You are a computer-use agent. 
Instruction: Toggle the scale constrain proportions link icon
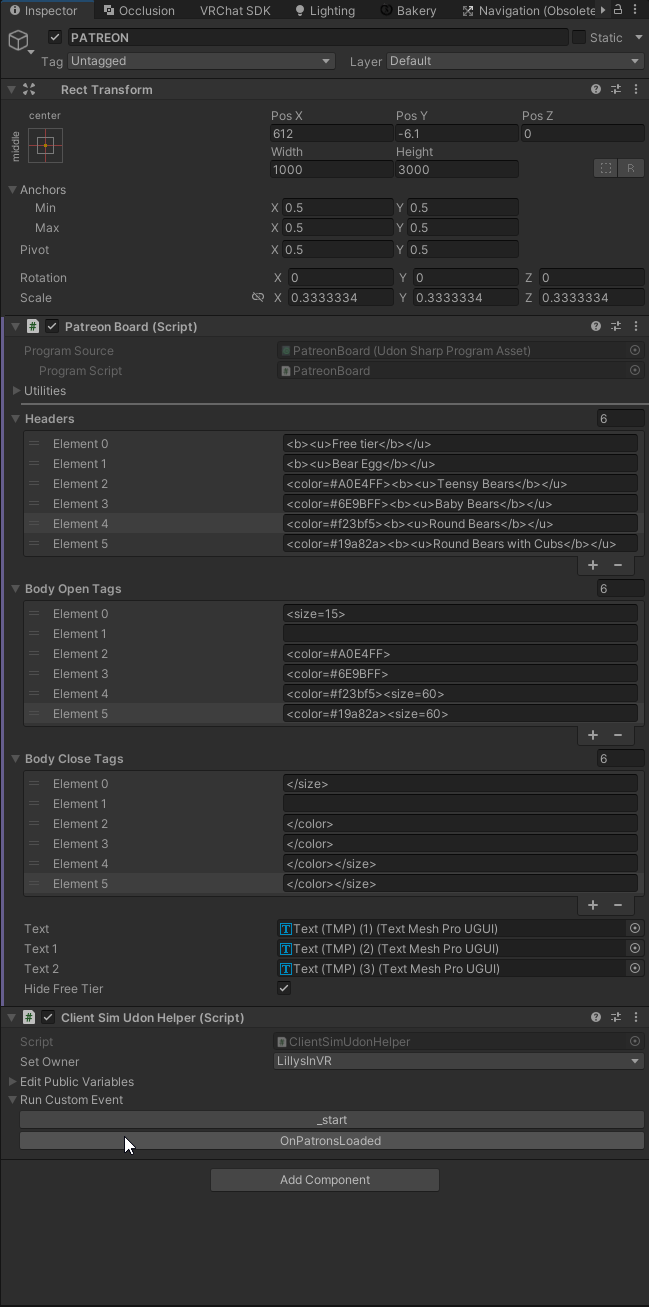[x=258, y=298]
